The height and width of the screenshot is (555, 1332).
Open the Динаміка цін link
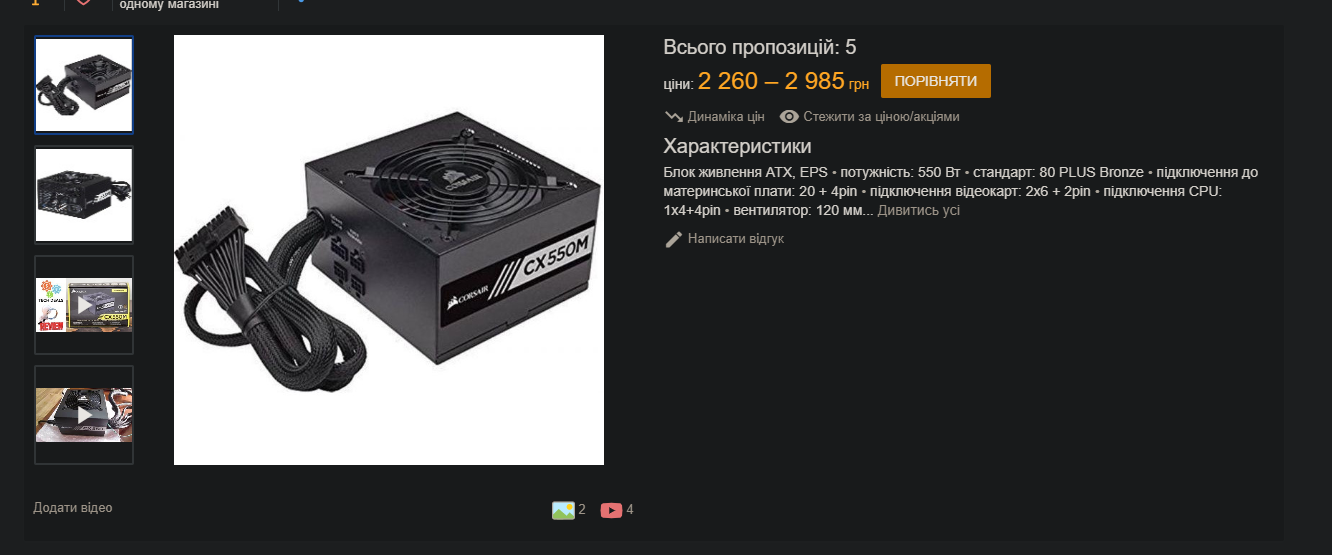pyautogui.click(x=726, y=117)
